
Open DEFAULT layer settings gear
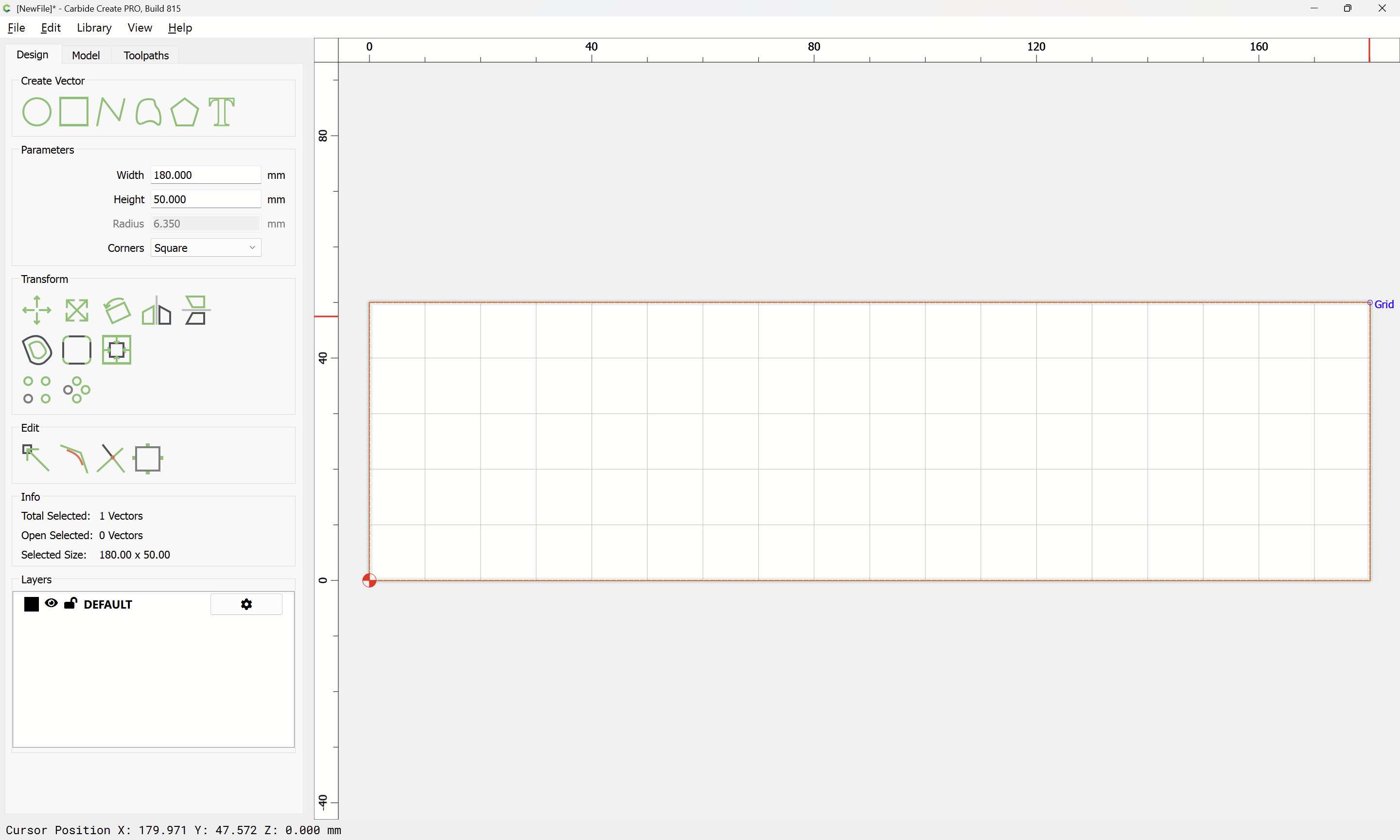tap(246, 605)
